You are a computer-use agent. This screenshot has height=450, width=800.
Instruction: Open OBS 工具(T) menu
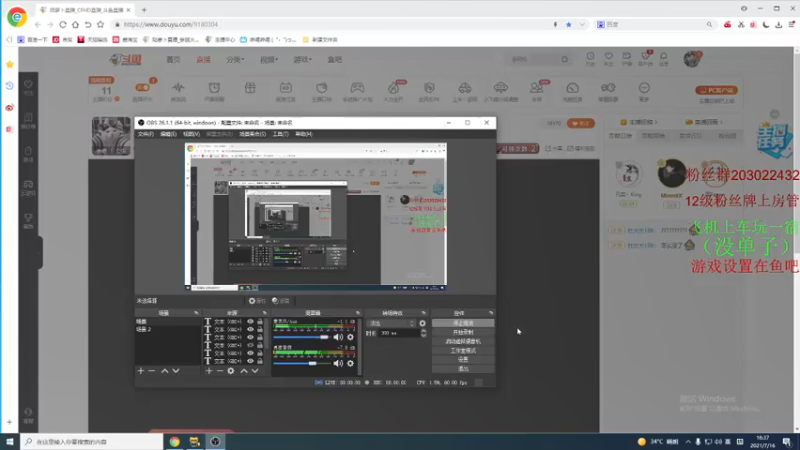[281, 134]
